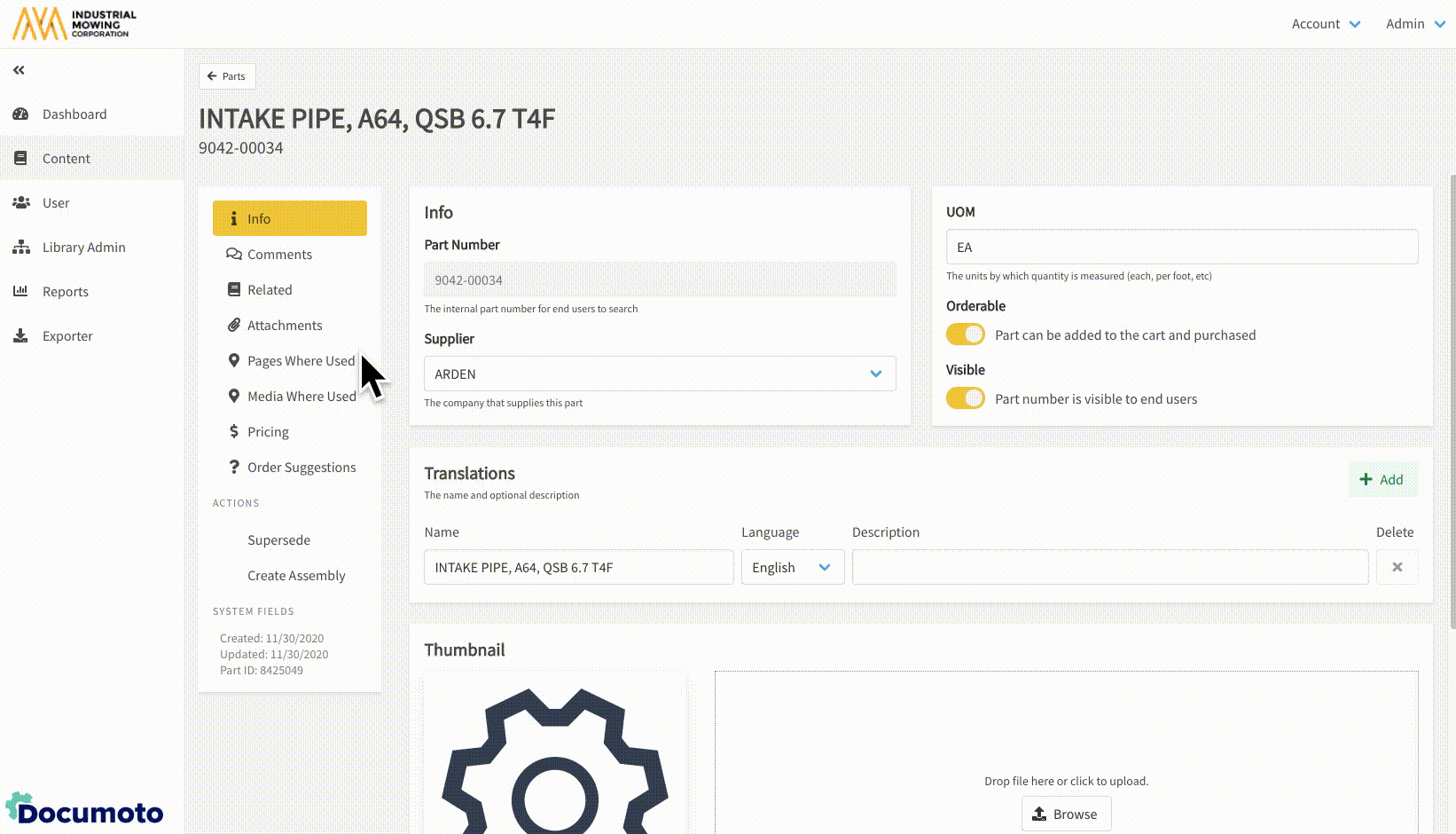Click the Pricing dollar sign icon
Screen dimensions: 1456x834
pyautogui.click(x=234, y=432)
